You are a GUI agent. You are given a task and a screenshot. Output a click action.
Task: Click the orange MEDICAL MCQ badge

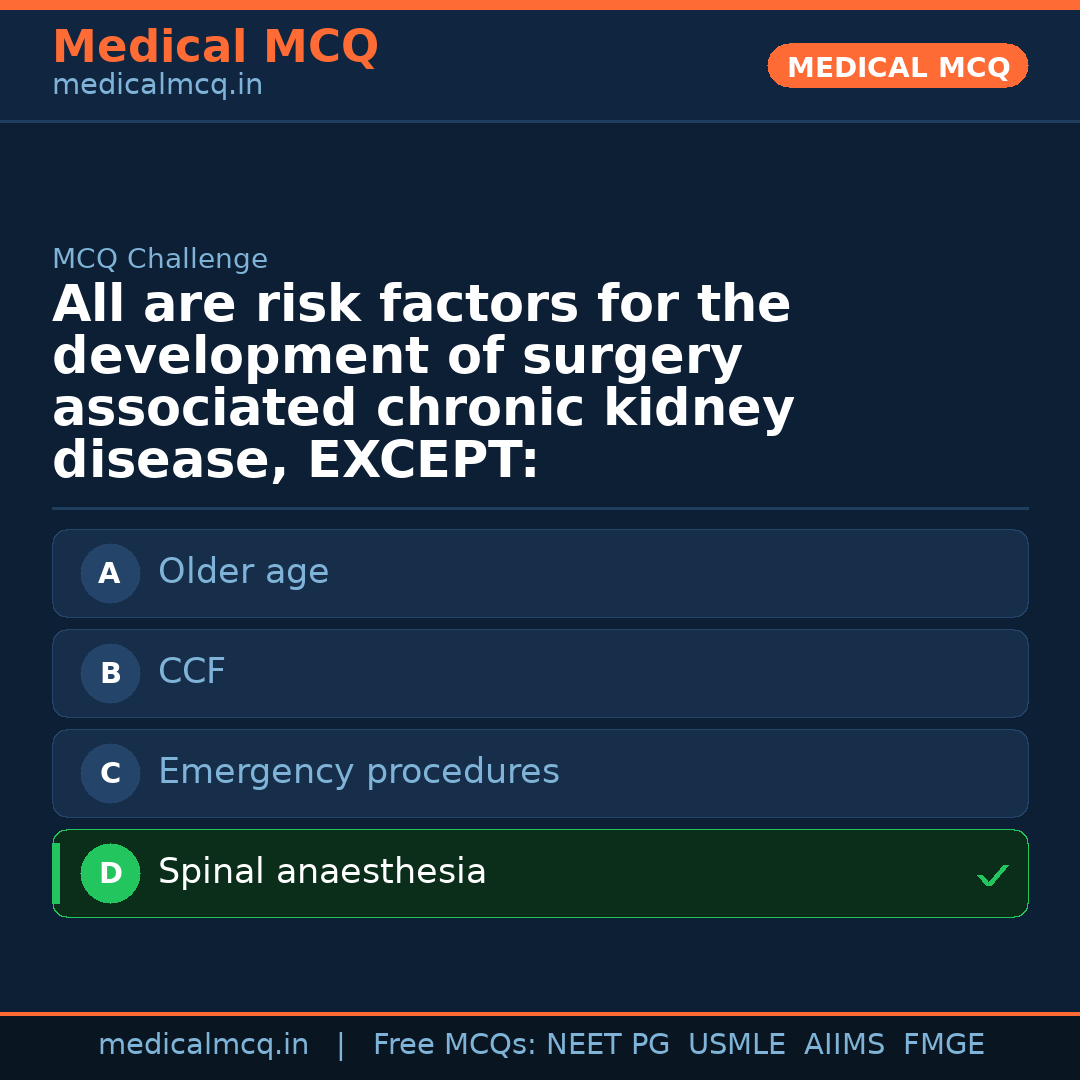pyautogui.click(x=897, y=66)
